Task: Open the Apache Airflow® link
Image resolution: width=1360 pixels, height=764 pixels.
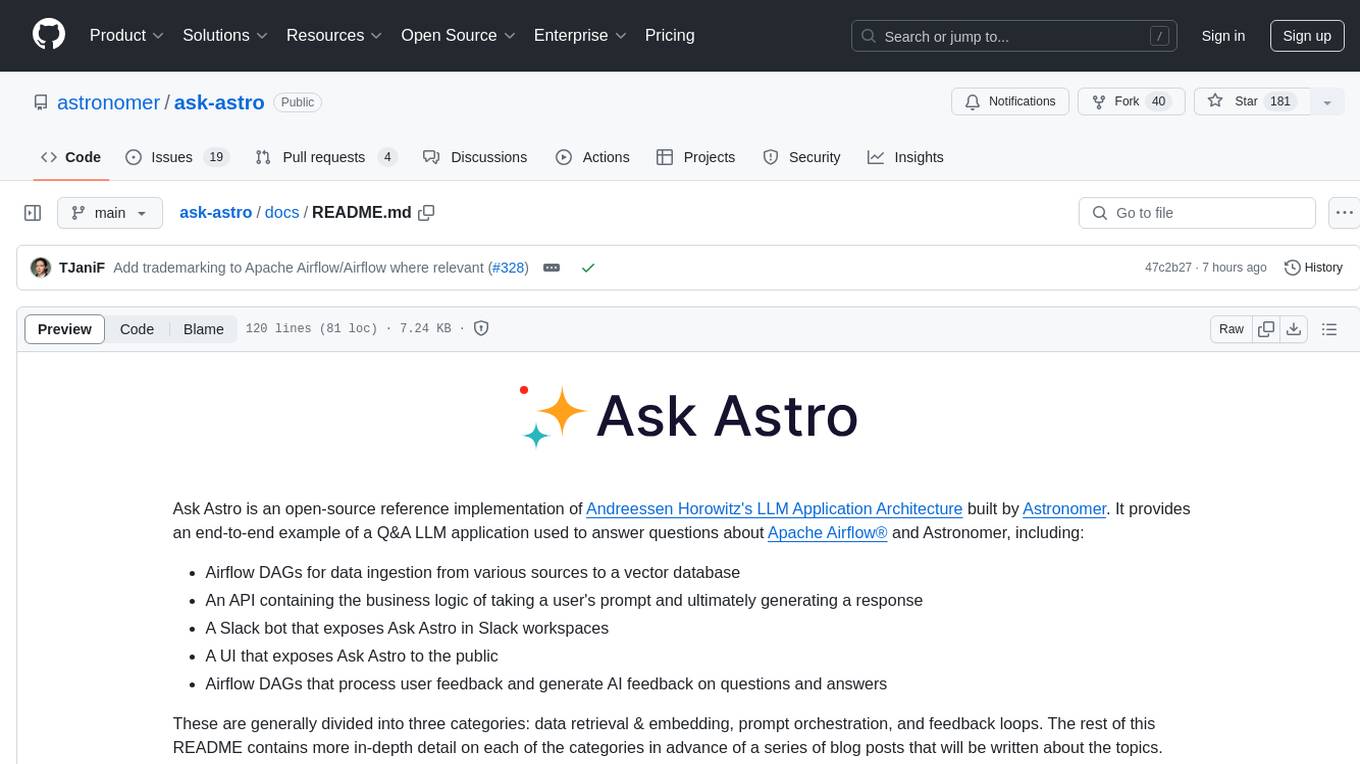Action: (x=827, y=533)
